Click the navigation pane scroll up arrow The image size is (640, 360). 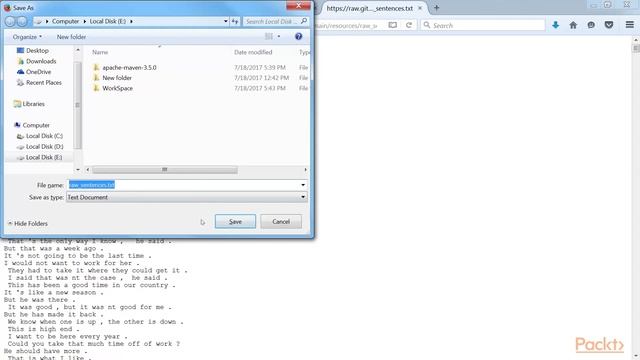tap(78, 49)
